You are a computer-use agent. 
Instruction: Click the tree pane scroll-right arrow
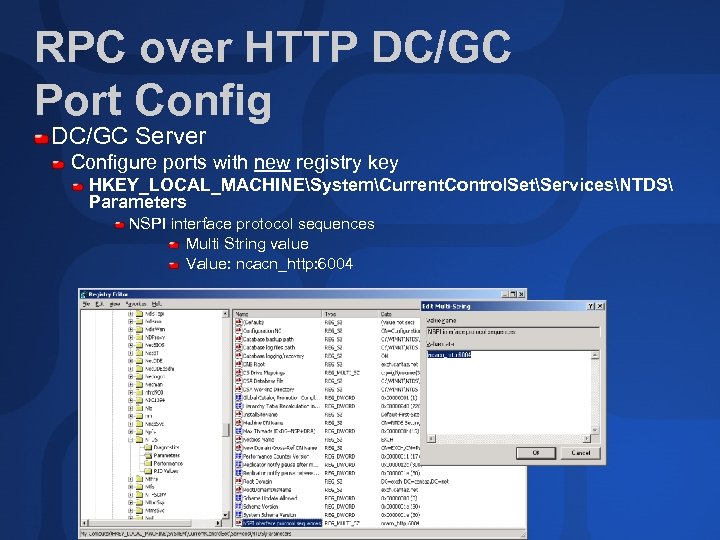[x=218, y=523]
